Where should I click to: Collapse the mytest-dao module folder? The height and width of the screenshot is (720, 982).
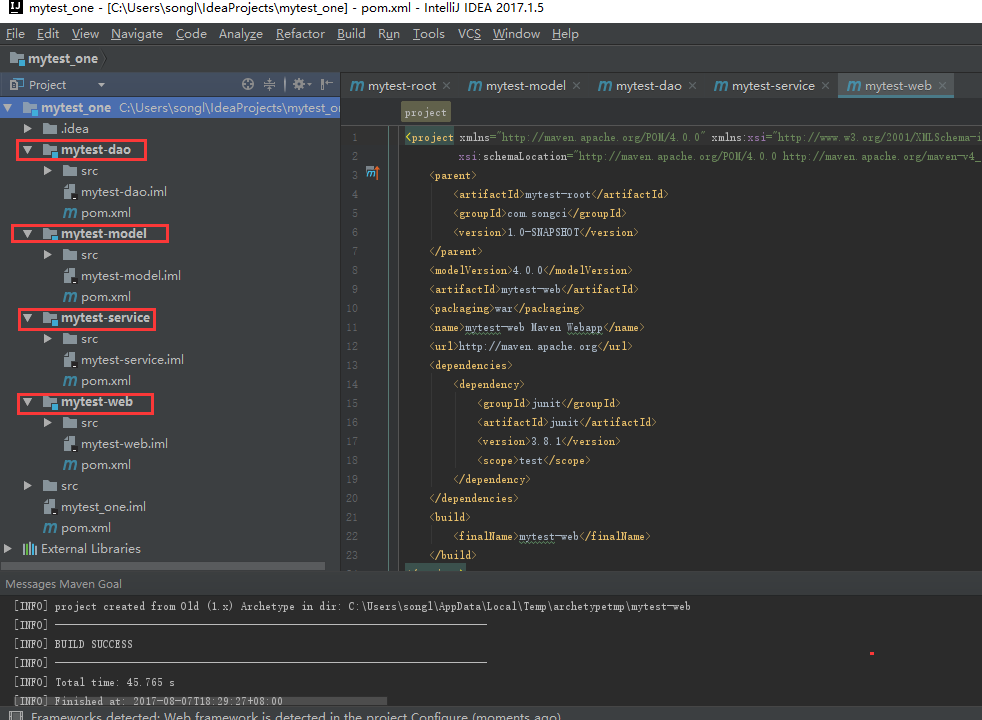28,150
